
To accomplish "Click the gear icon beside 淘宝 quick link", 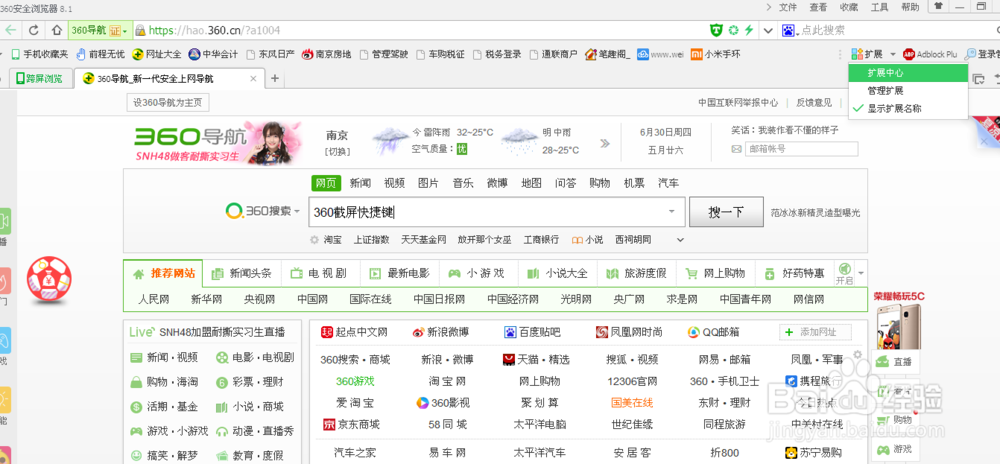I will click(x=314, y=240).
